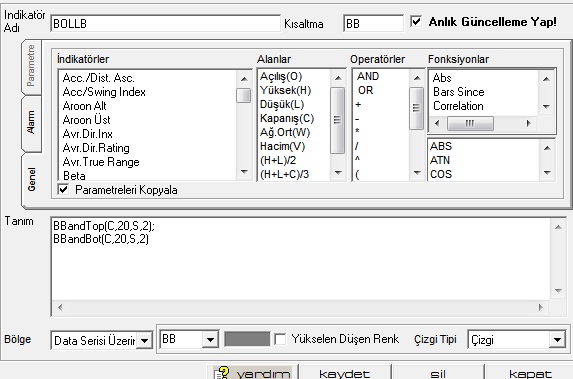The width and height of the screenshot is (573, 379).
Task: Select Hacim(V) field
Action: pos(282,147)
